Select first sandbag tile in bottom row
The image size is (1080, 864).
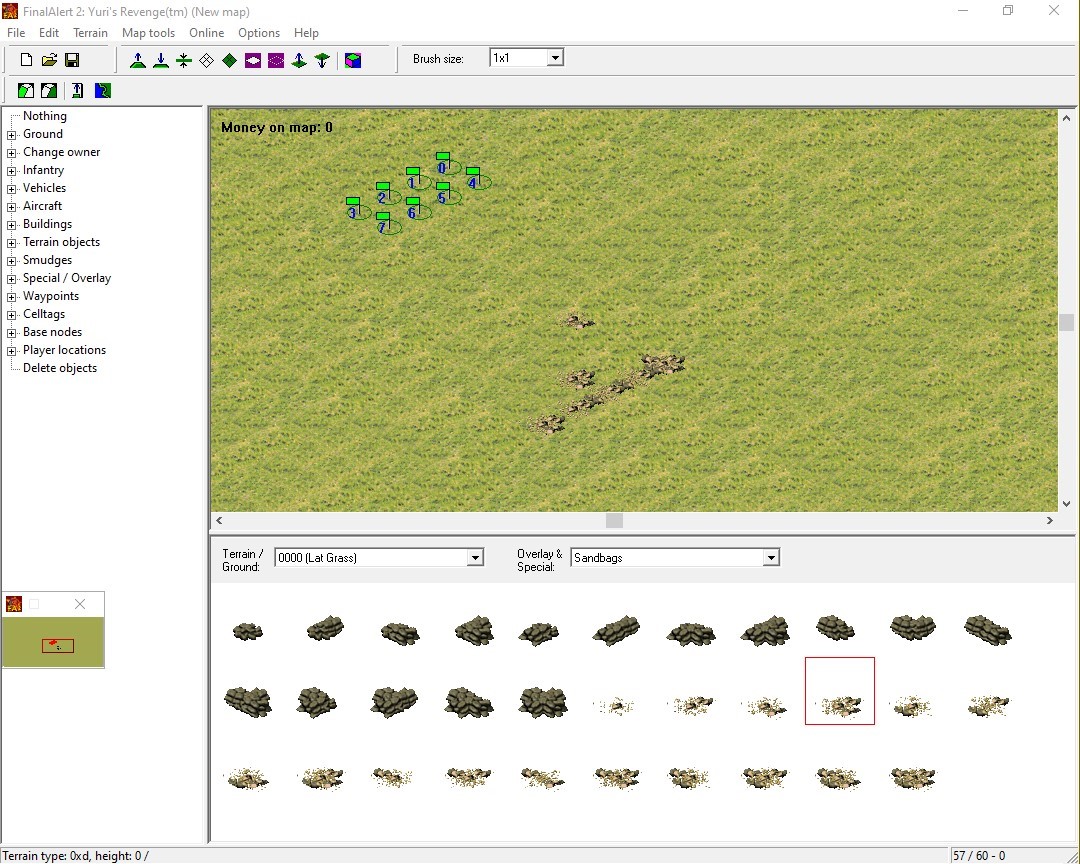[247, 779]
